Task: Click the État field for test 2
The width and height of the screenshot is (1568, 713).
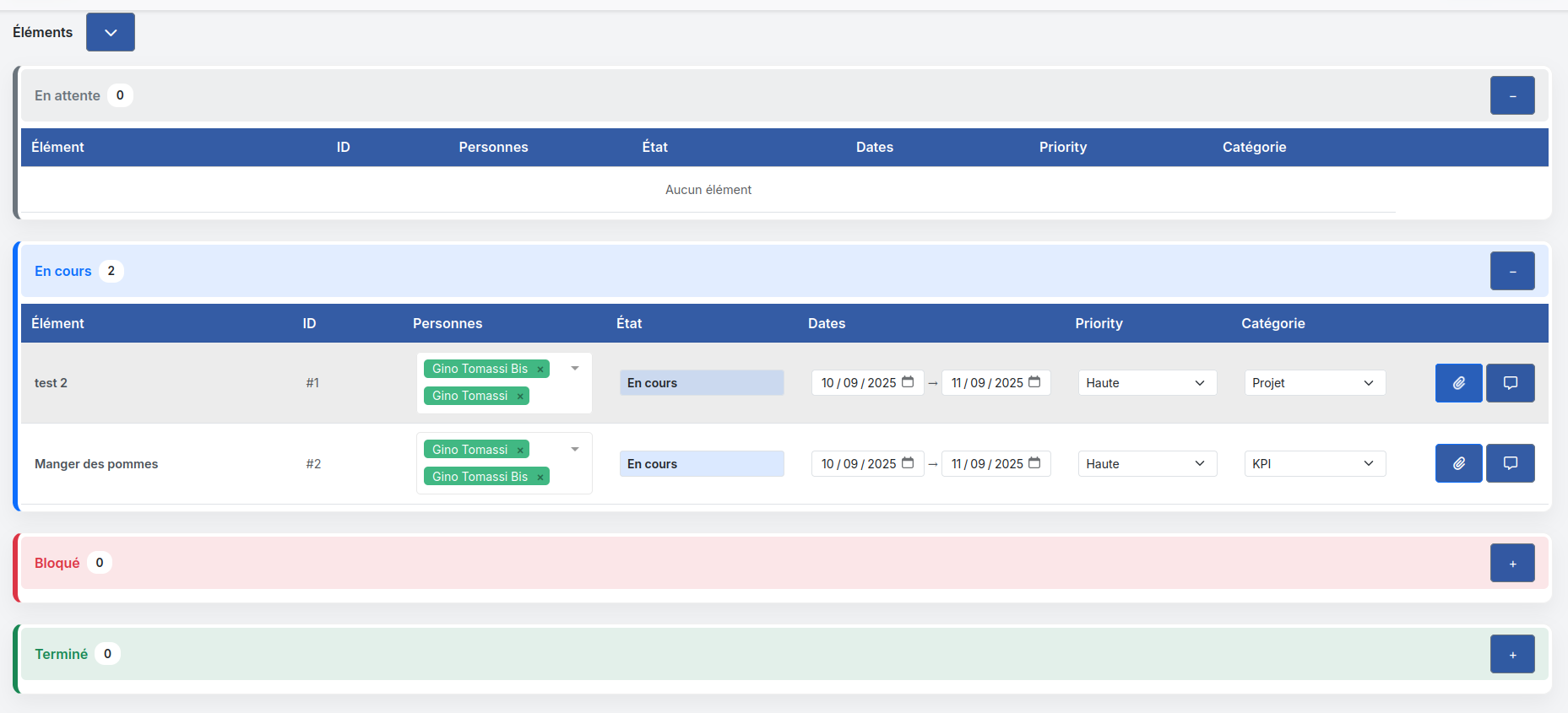Action: [701, 383]
